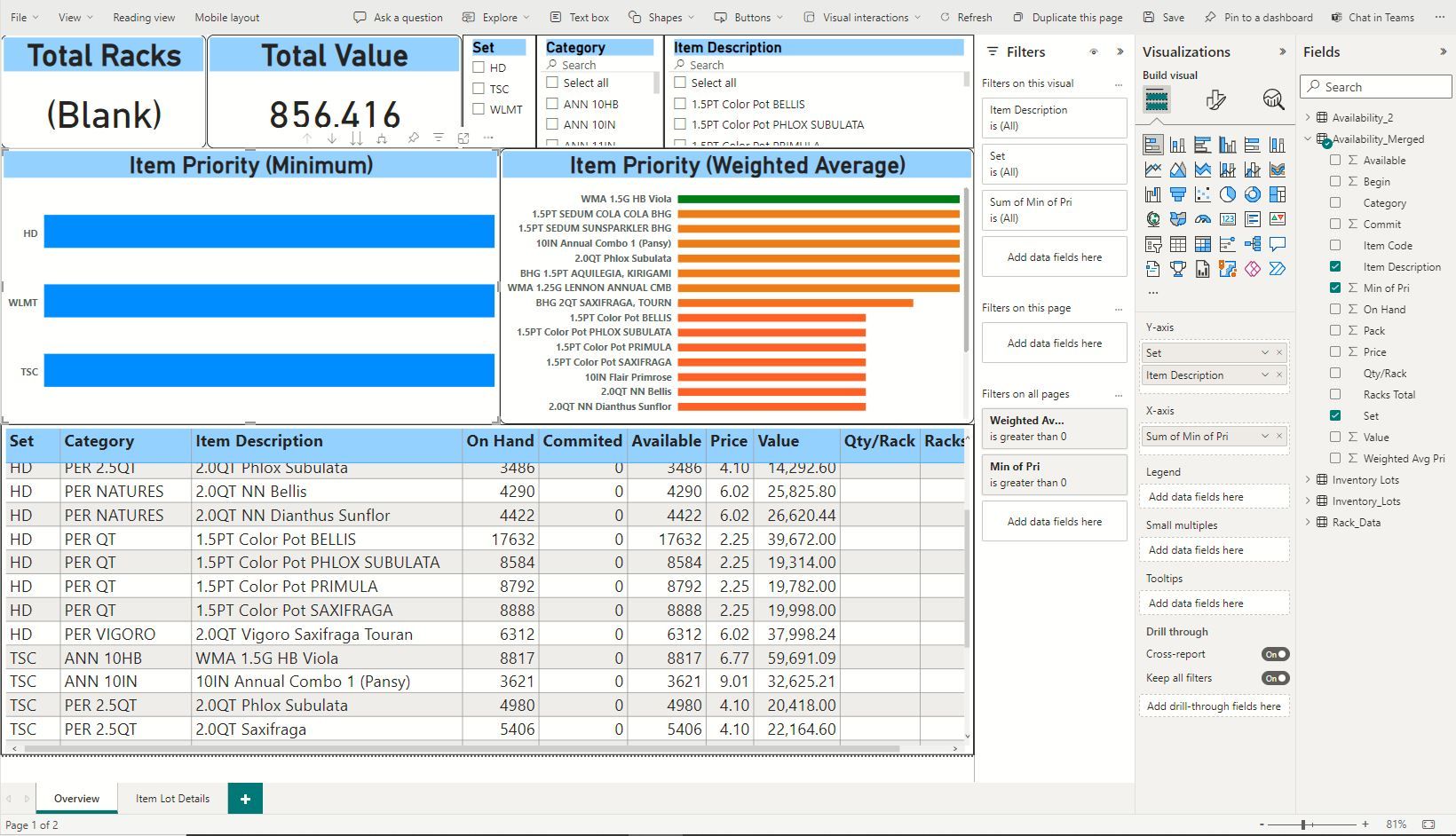
Task: Open the Shapes menu
Action: pos(661,17)
